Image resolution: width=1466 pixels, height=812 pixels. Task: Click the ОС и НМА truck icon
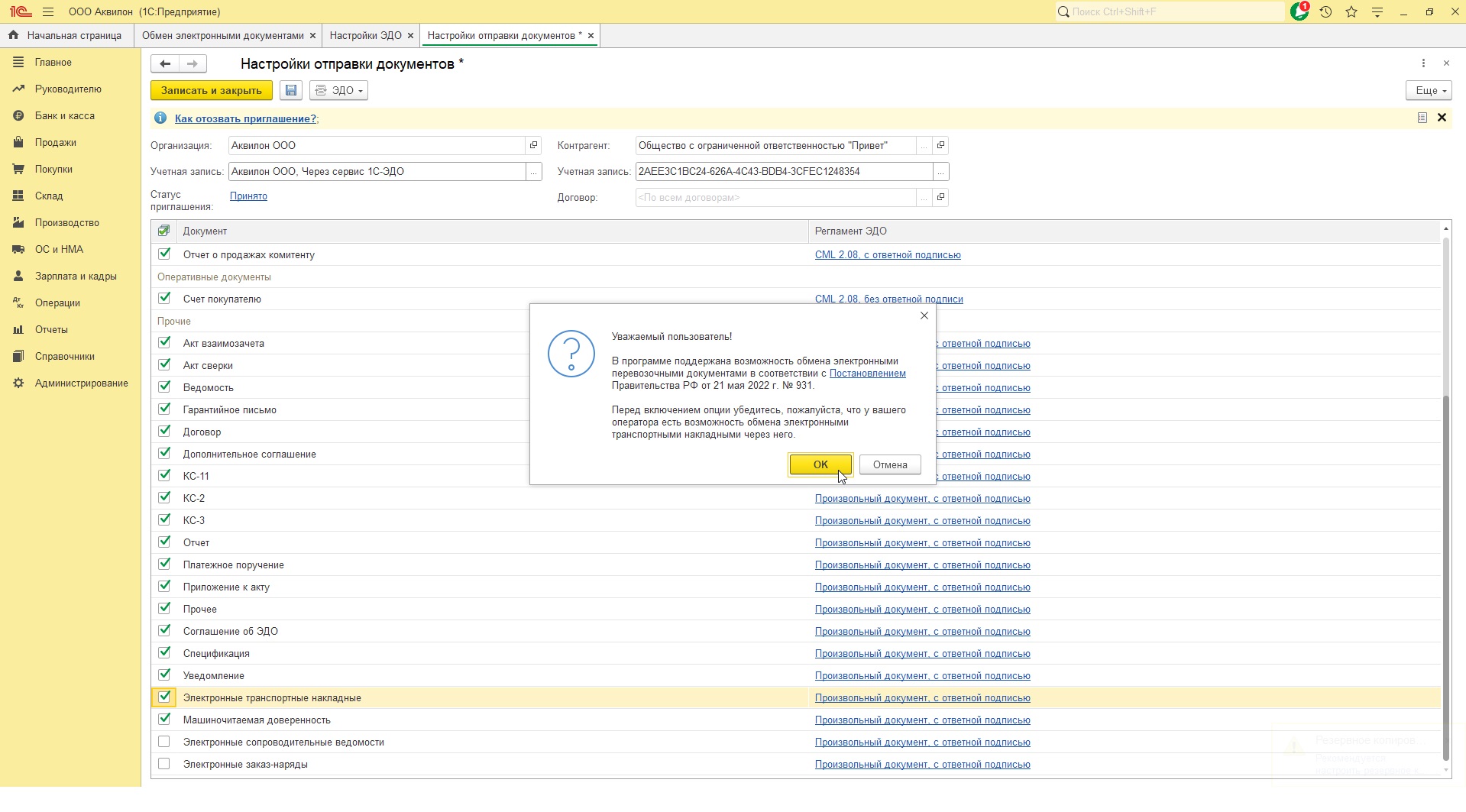18,250
